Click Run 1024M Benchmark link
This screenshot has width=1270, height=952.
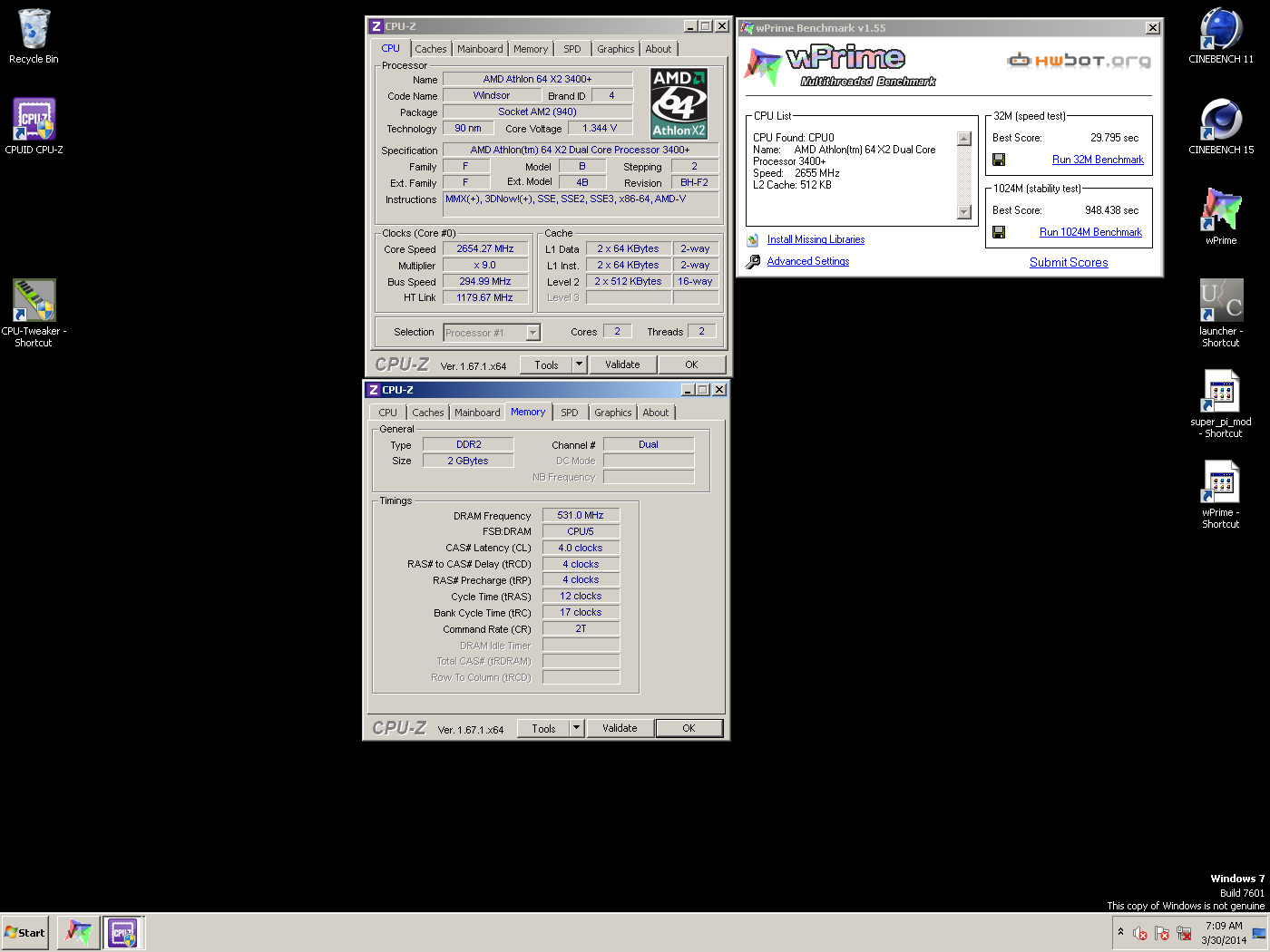(1090, 232)
